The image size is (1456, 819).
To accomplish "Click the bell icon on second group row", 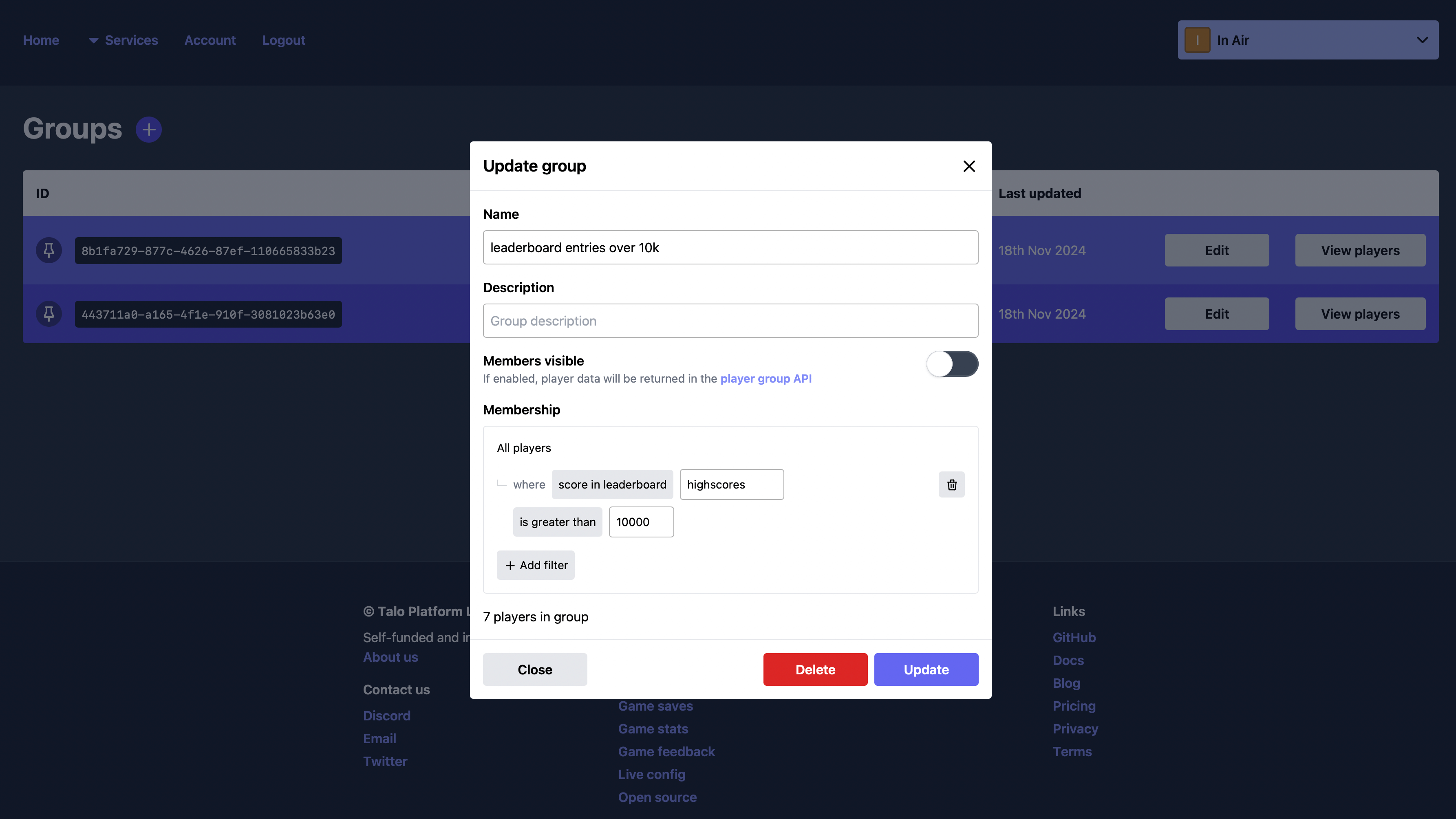I will pyautogui.click(x=49, y=314).
